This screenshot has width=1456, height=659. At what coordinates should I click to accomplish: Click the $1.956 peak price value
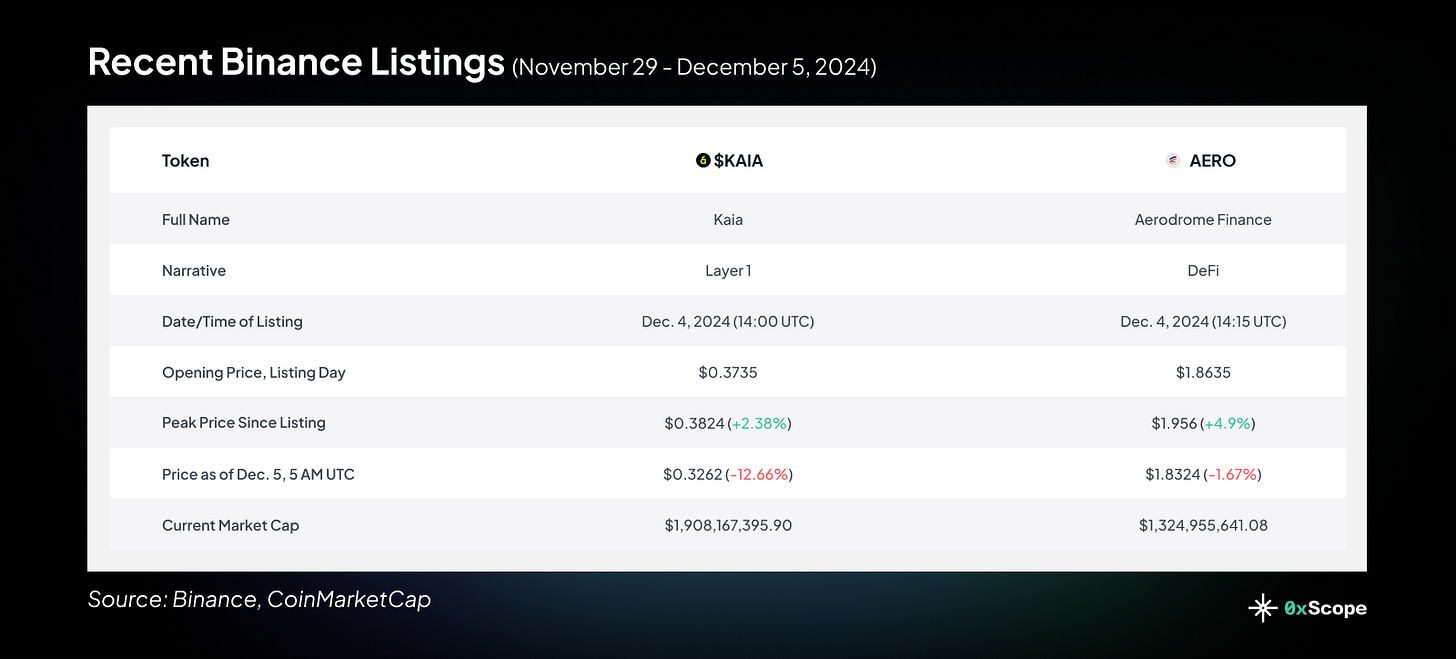point(1174,423)
